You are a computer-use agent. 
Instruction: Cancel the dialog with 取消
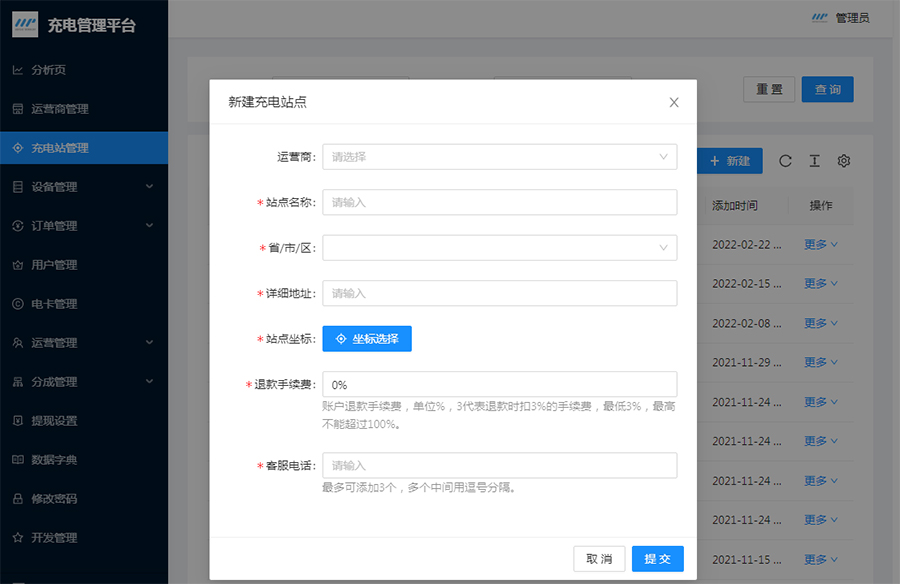[599, 559]
